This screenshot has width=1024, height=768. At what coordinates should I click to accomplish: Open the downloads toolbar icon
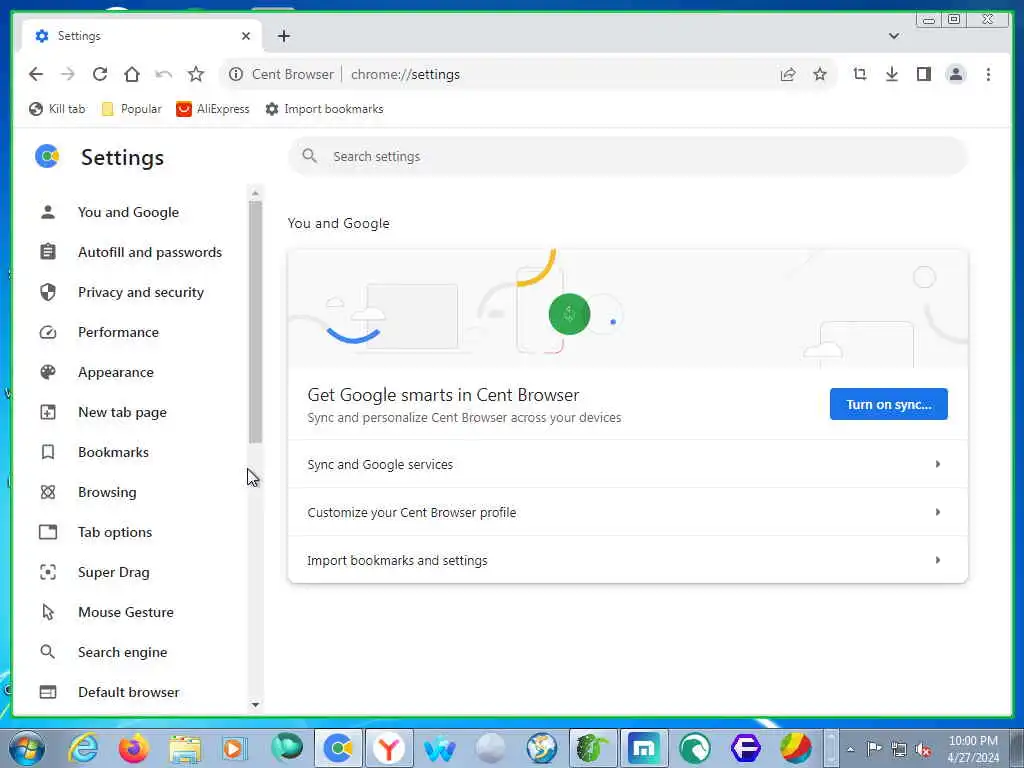click(892, 74)
